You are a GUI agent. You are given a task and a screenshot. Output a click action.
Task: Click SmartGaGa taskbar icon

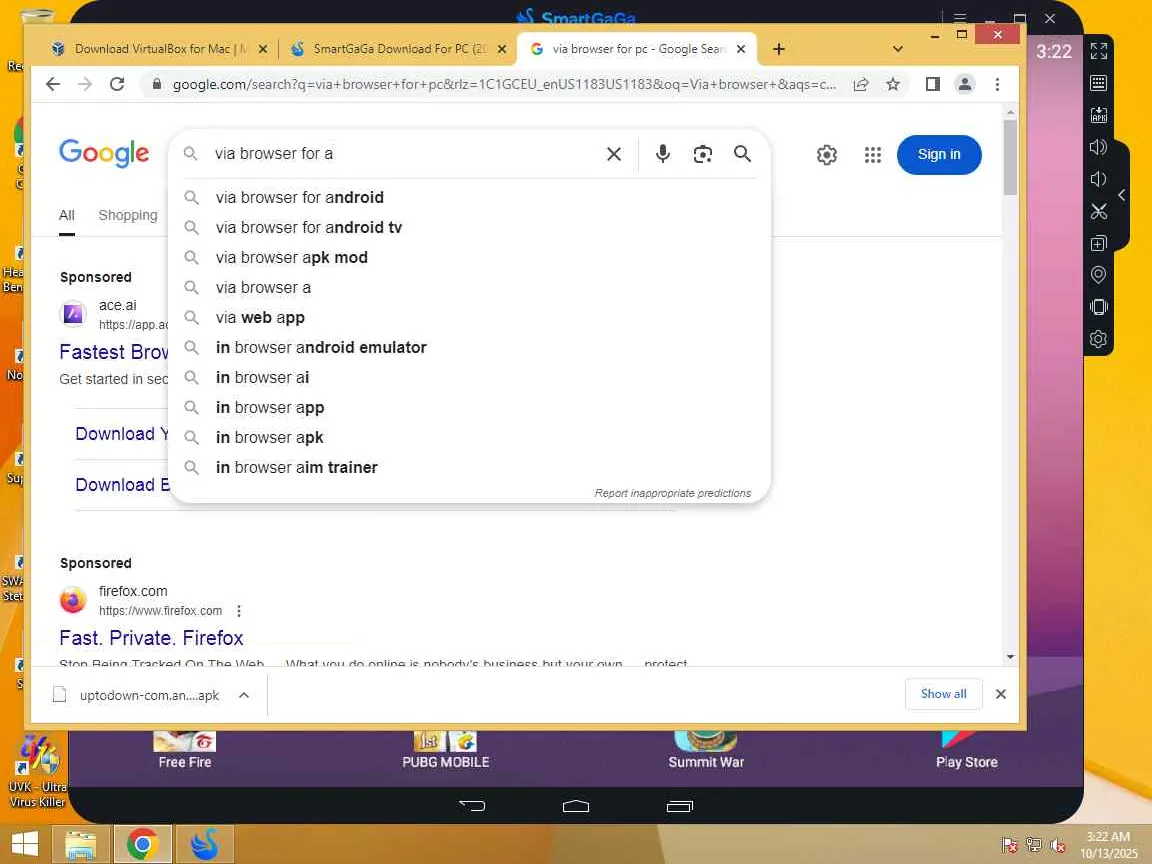[x=204, y=844]
